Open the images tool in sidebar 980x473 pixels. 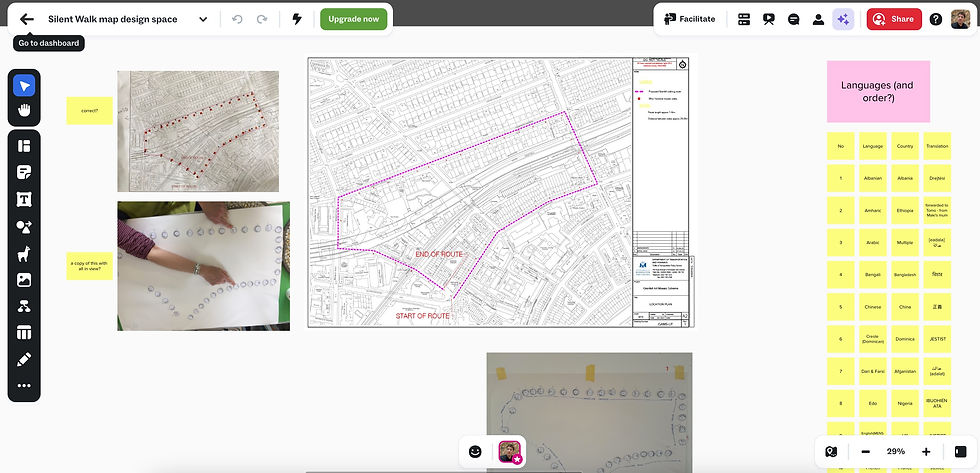tap(24, 280)
